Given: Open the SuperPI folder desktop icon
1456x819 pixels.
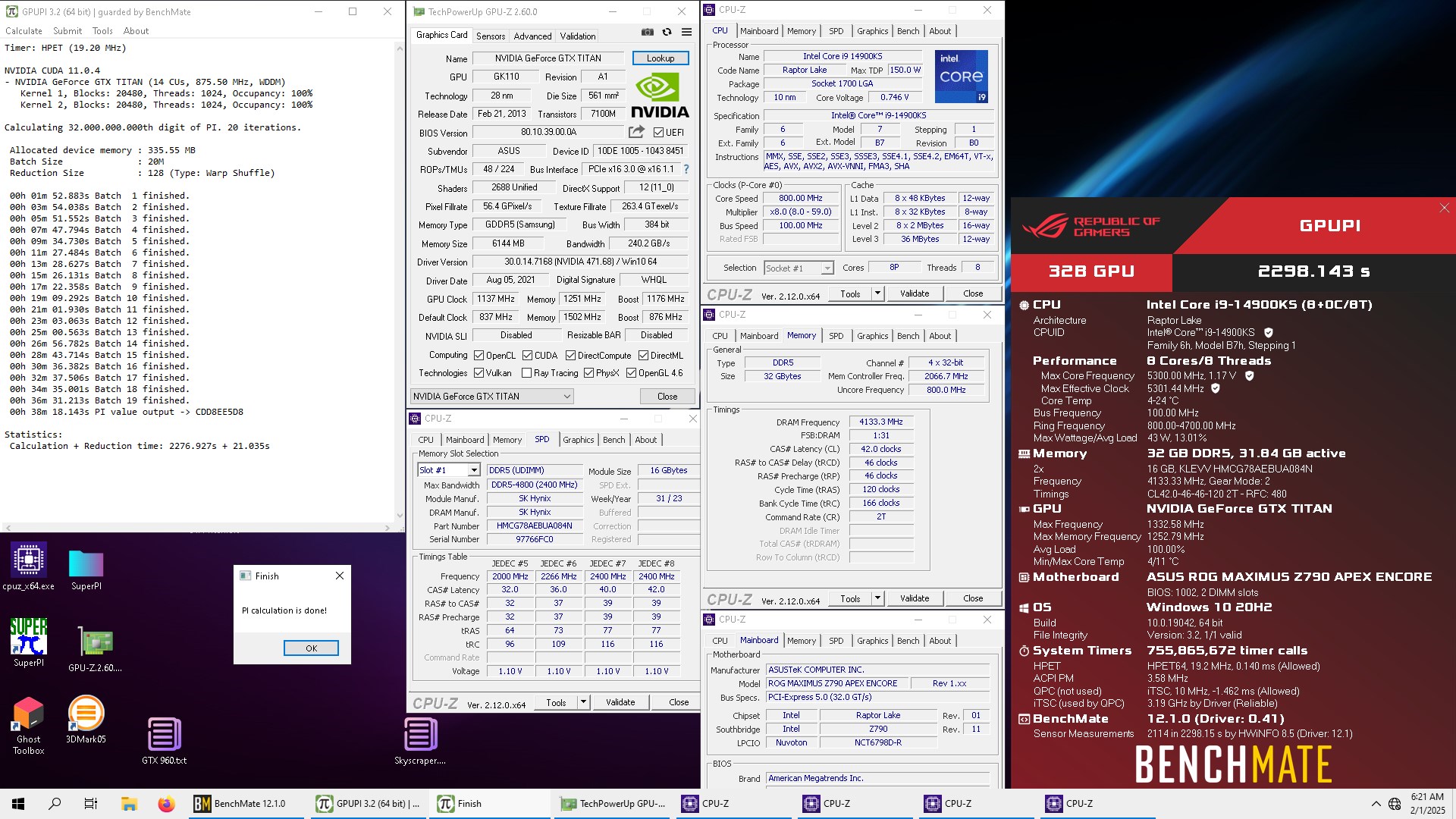Looking at the screenshot, I should pyautogui.click(x=86, y=570).
